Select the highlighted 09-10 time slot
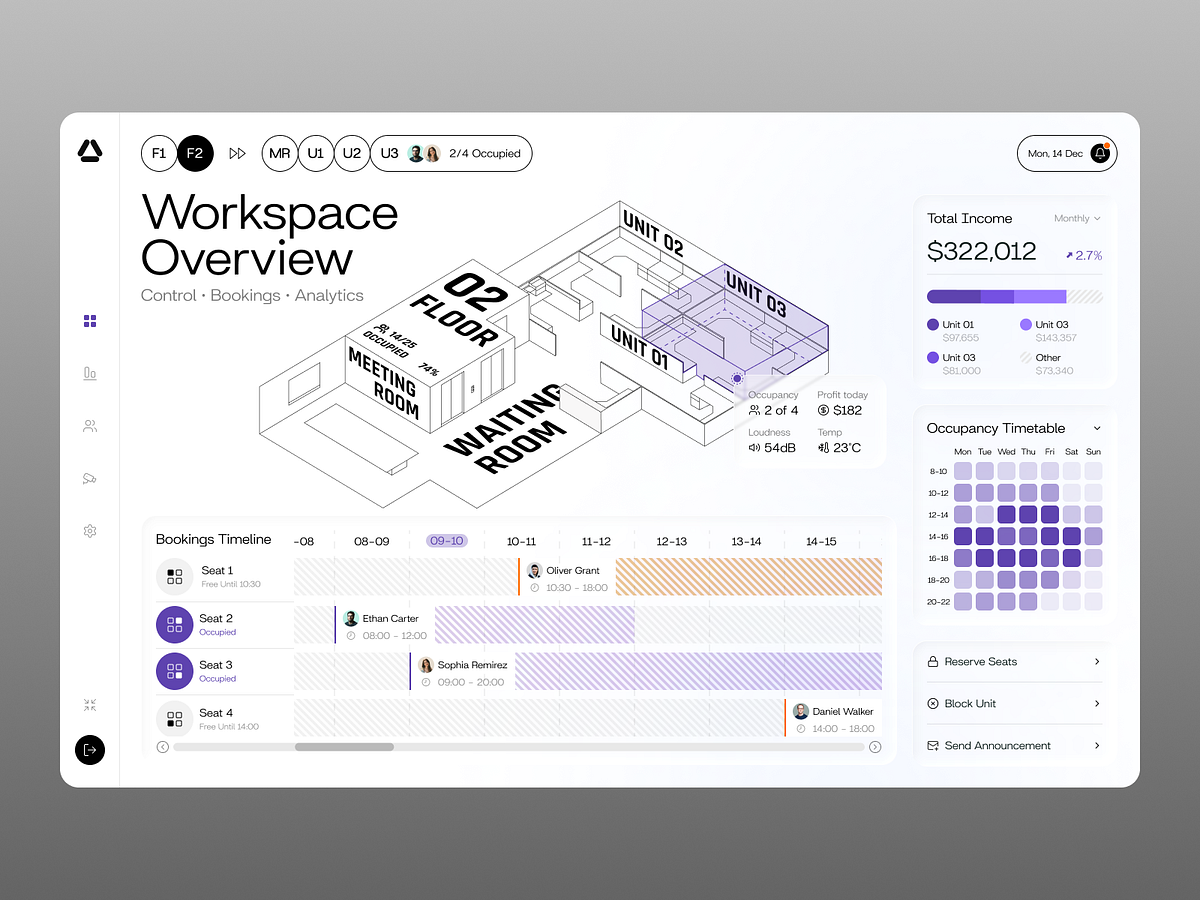The height and width of the screenshot is (900, 1200). [x=446, y=540]
